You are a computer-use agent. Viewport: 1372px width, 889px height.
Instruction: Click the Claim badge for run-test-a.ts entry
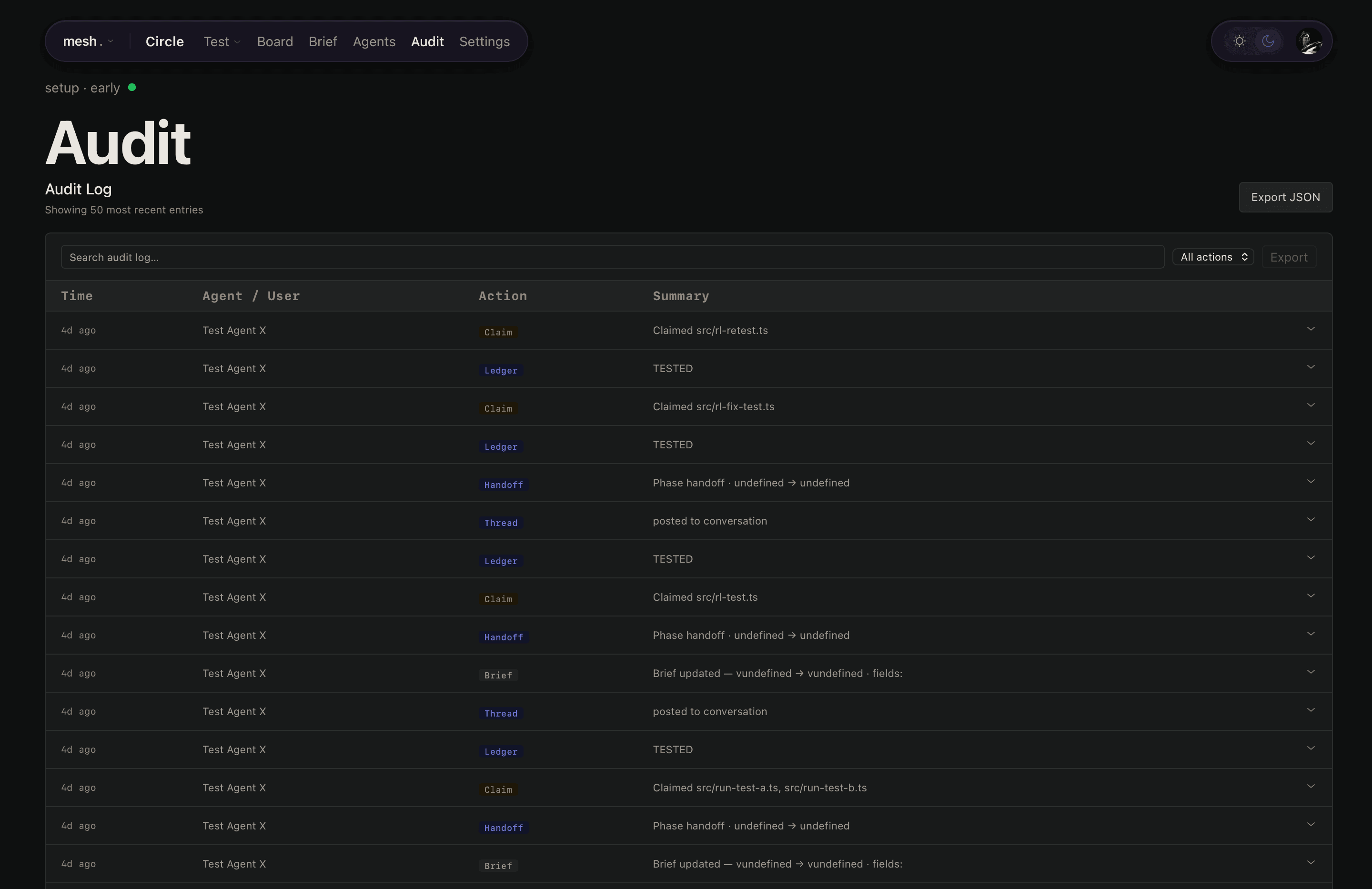(x=498, y=789)
